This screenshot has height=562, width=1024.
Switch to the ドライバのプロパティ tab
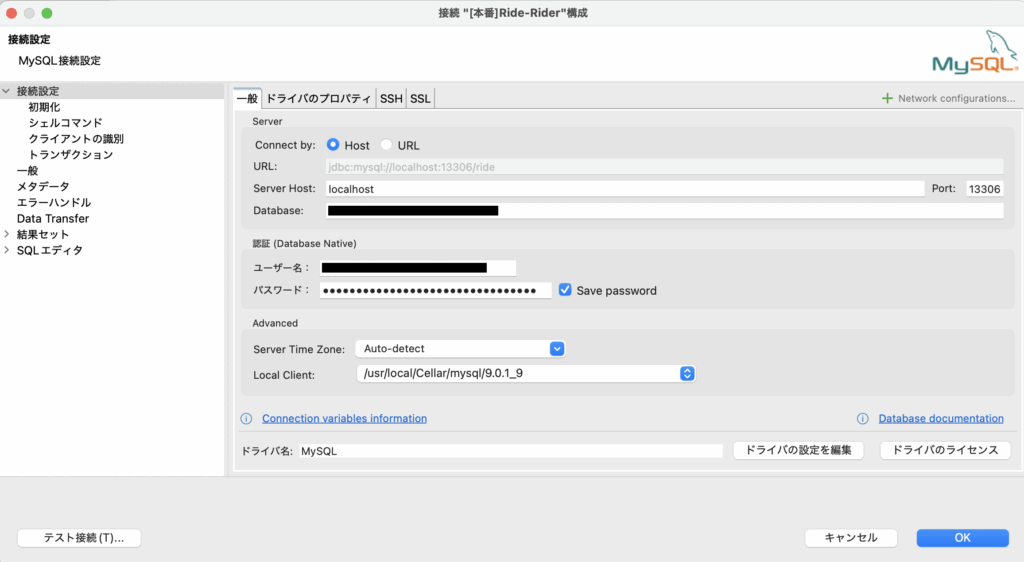[x=318, y=98]
